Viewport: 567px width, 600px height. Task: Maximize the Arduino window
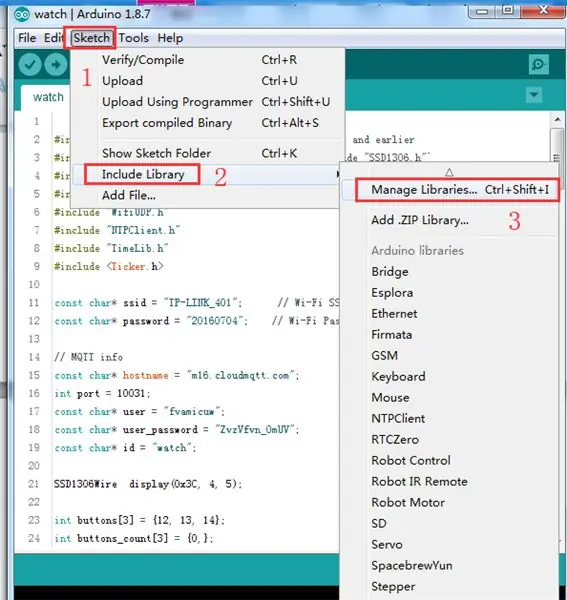coord(507,11)
